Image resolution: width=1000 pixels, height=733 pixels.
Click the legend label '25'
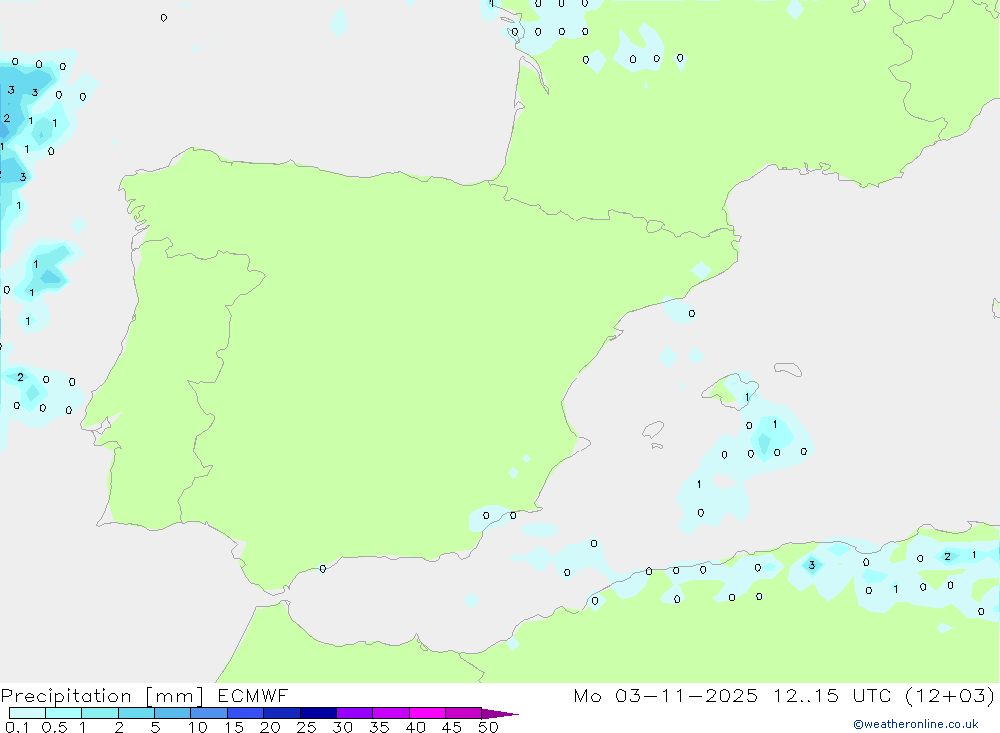tap(306, 727)
